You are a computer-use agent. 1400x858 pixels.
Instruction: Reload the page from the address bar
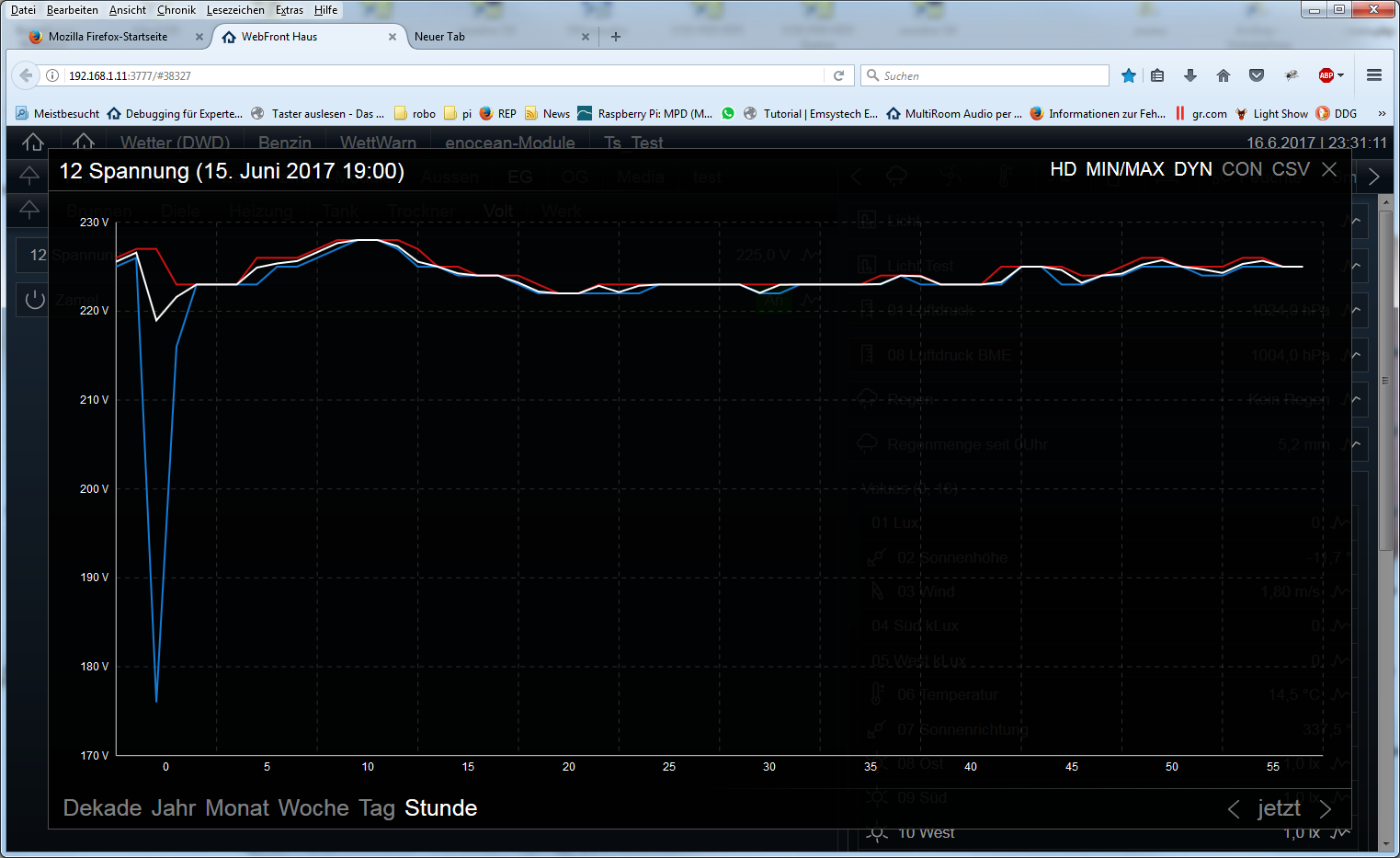coord(838,75)
